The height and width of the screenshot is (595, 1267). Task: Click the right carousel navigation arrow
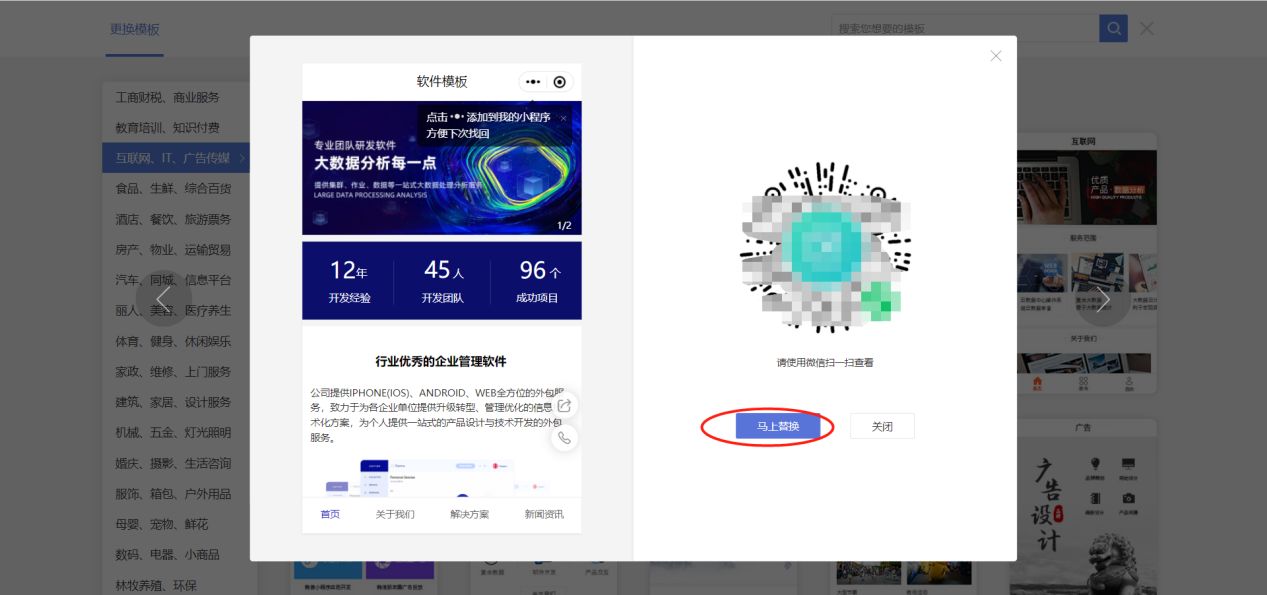coord(1104,298)
